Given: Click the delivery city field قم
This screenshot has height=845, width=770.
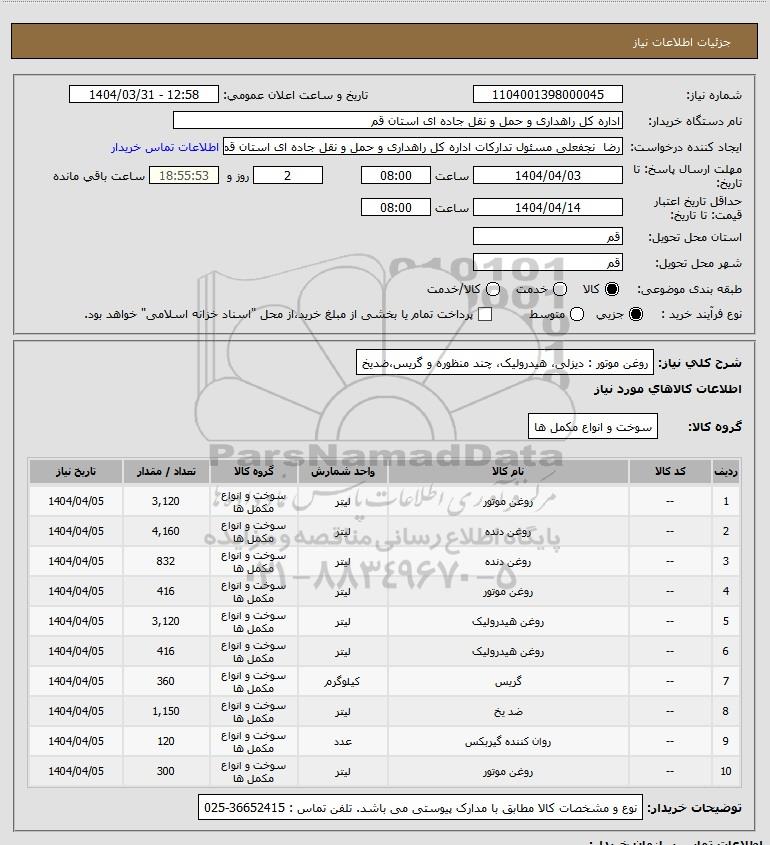Looking at the screenshot, I should tap(547, 262).
